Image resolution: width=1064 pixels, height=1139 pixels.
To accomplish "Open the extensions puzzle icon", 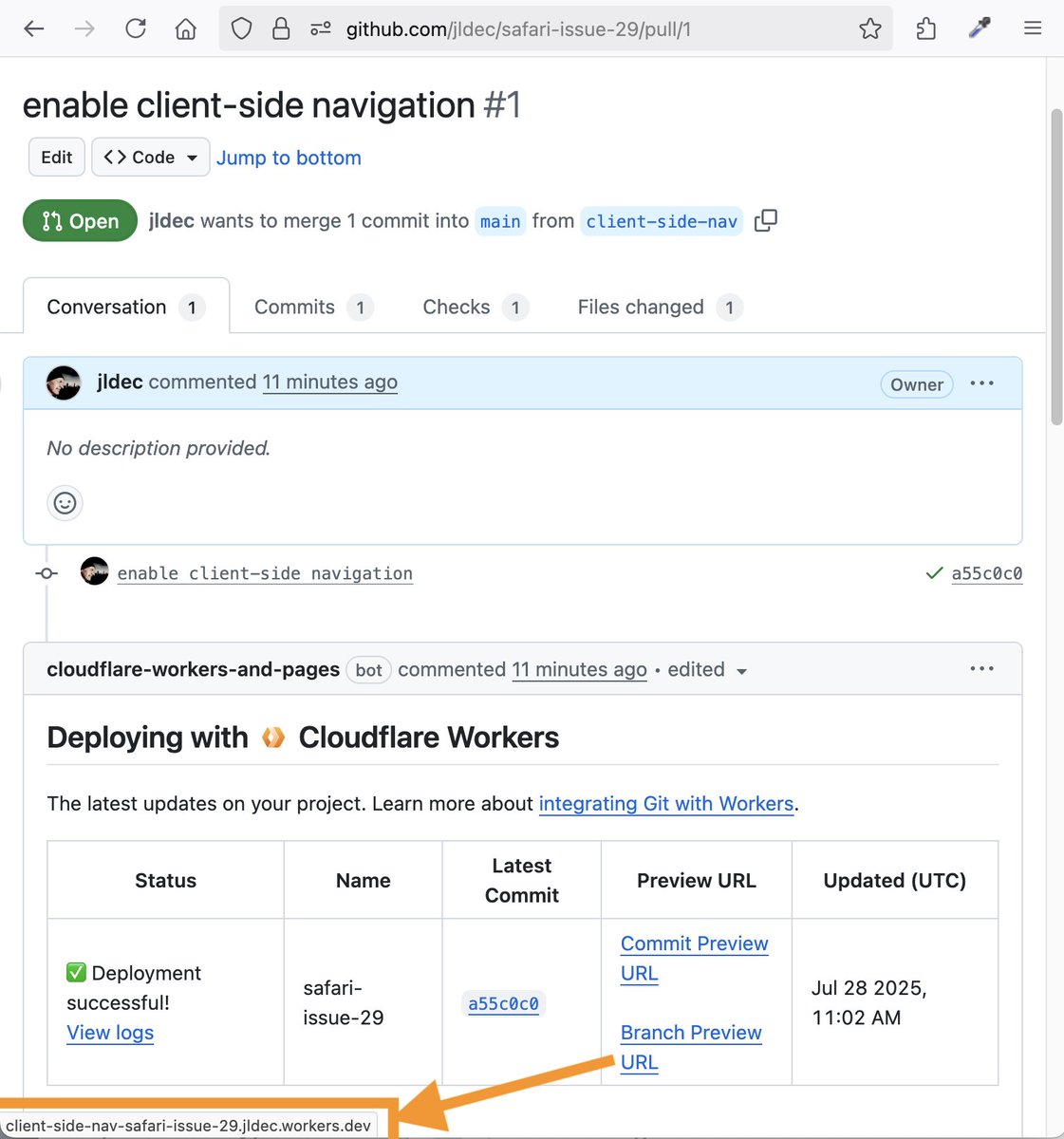I will point(926,28).
